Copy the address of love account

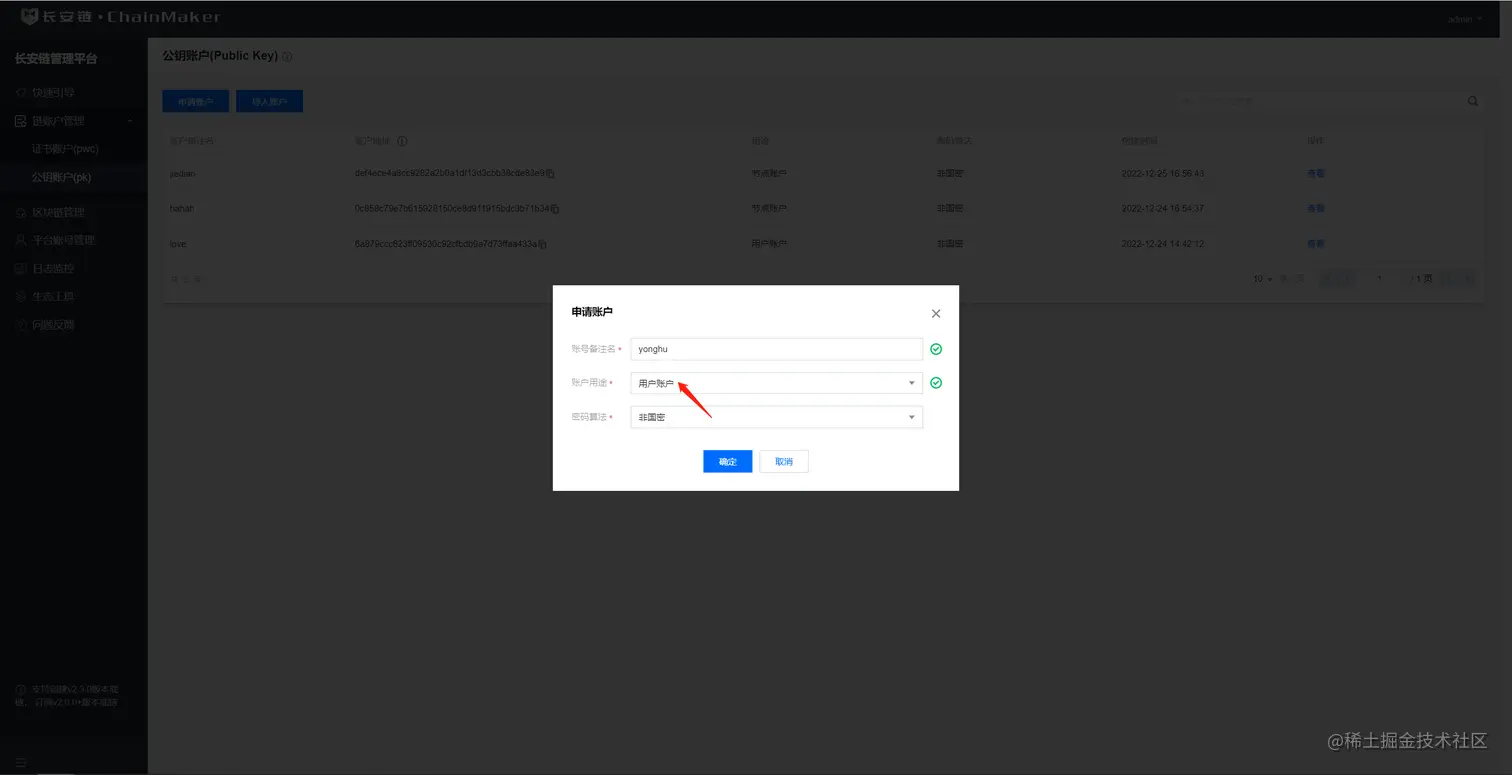pyautogui.click(x=543, y=244)
